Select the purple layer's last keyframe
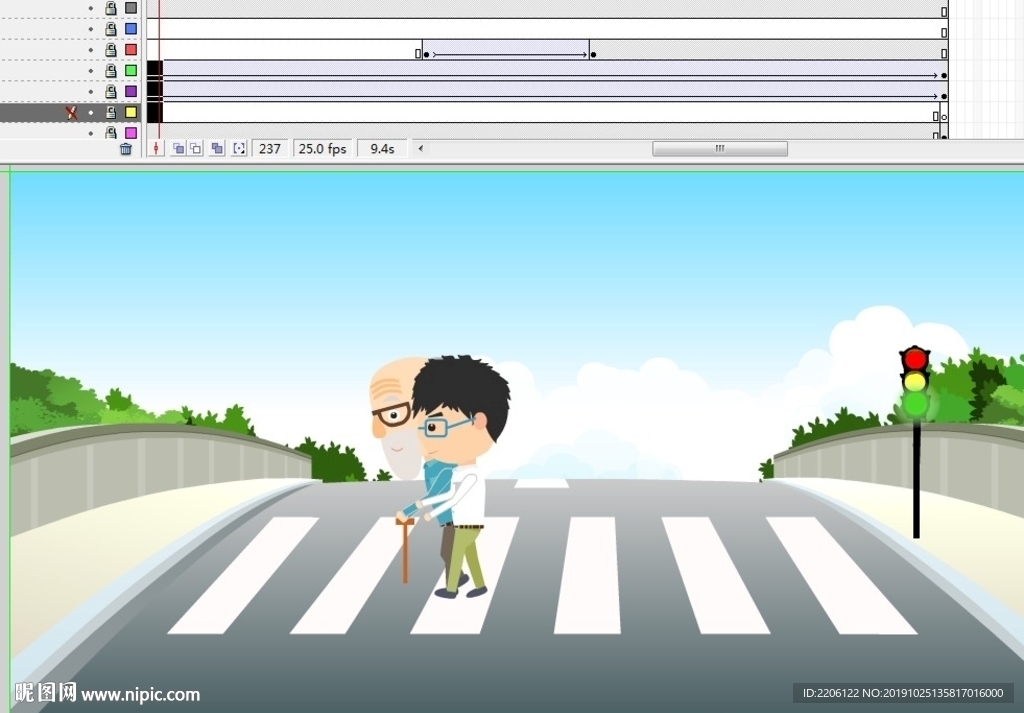Viewport: 1024px width, 713px height. pos(944,97)
